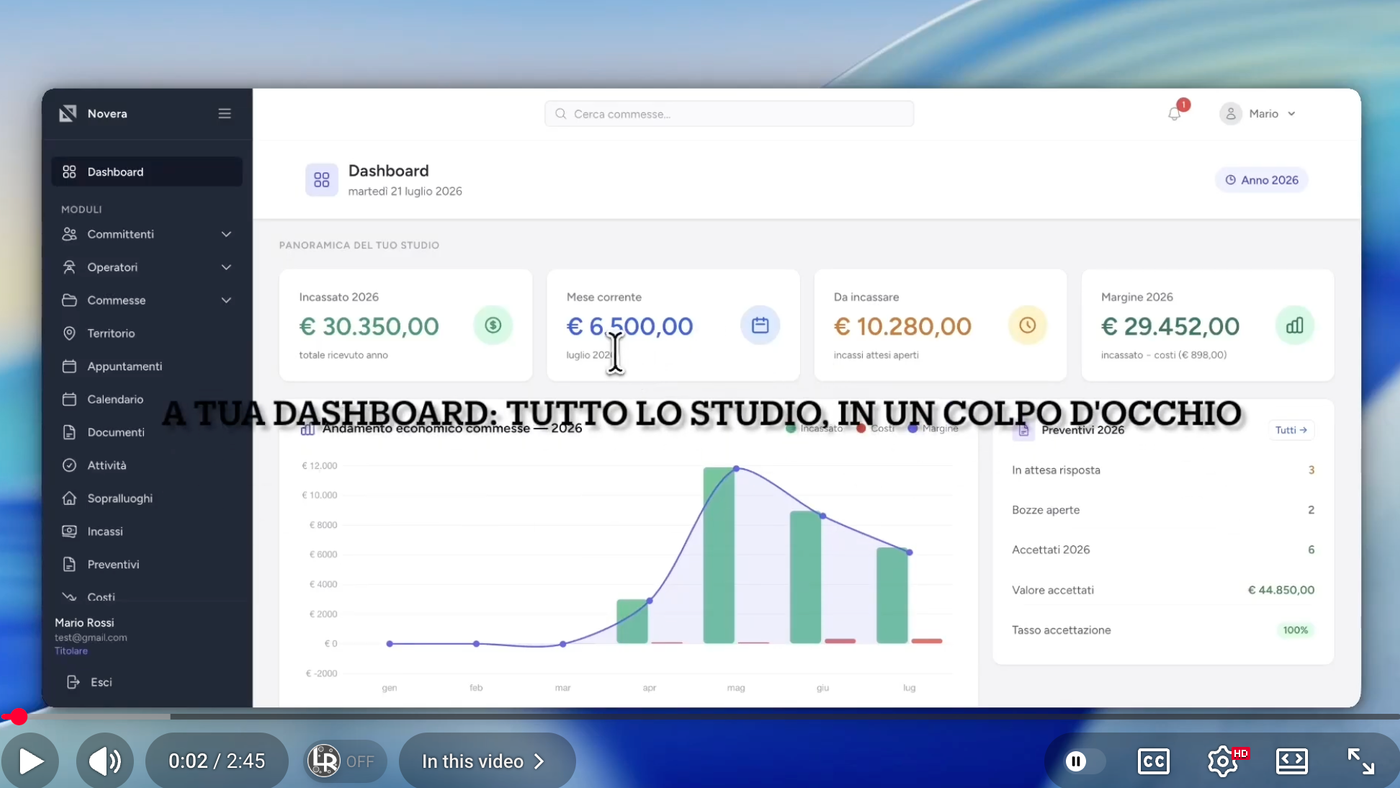Collapse sidebar with hamburger menu icon
This screenshot has height=788, width=1400.
point(225,114)
